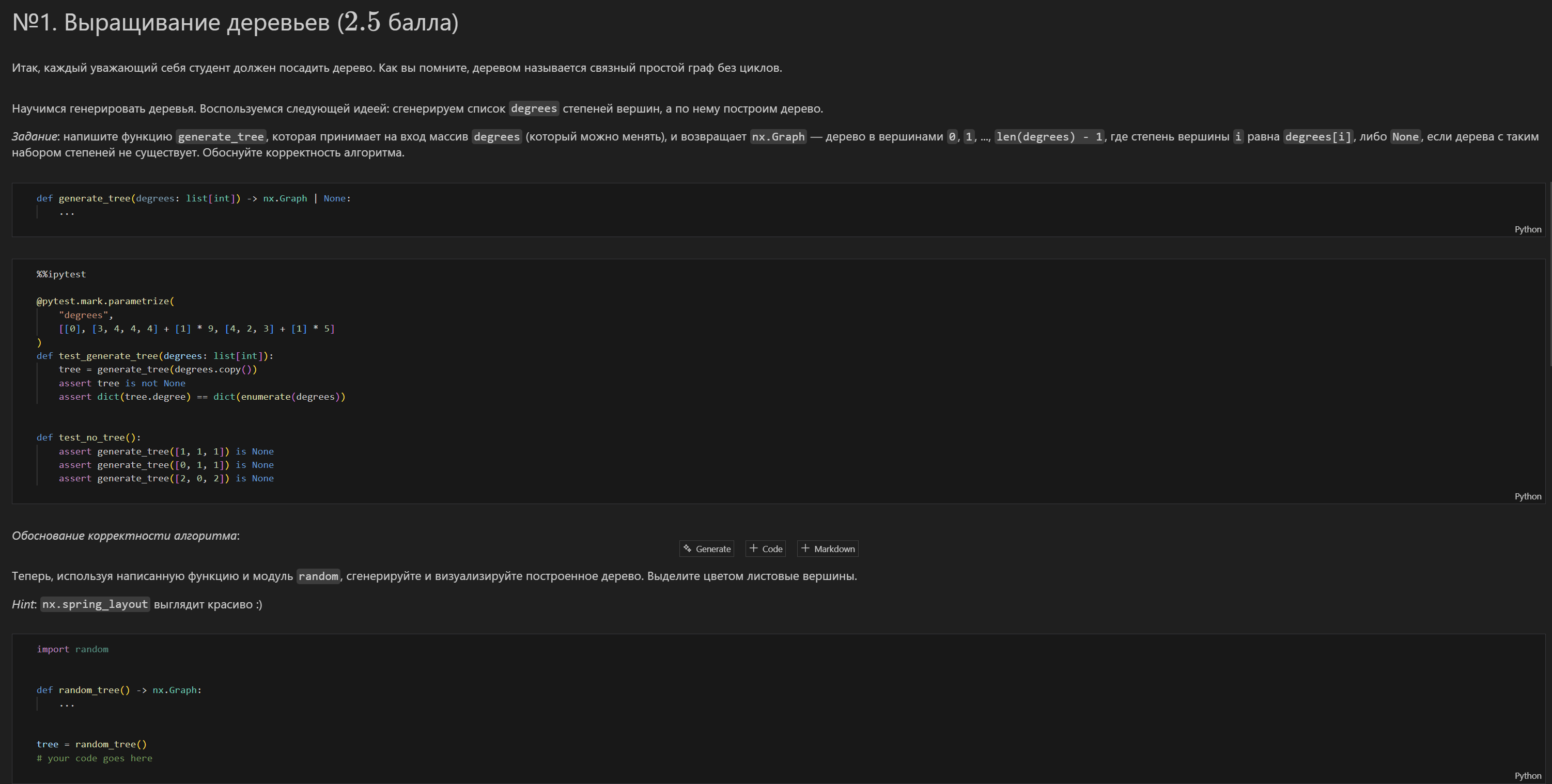Image resolution: width=1552 pixels, height=784 pixels.
Task: Click the 'tree = random_tree()' line
Action: 91,744
